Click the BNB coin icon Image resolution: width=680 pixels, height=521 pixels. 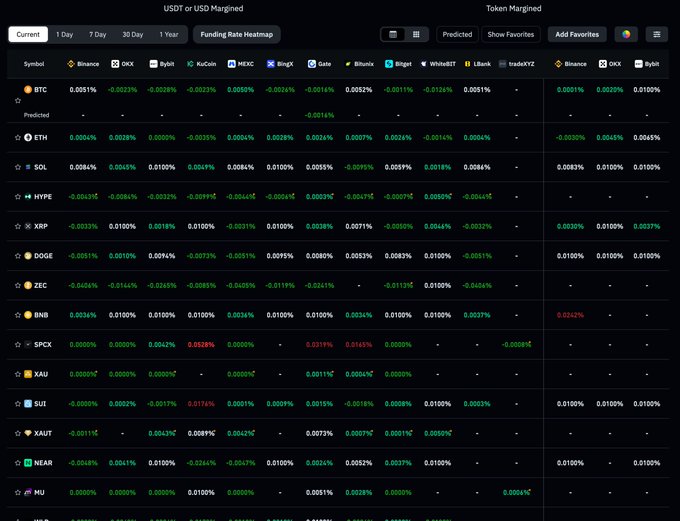tap(28, 315)
